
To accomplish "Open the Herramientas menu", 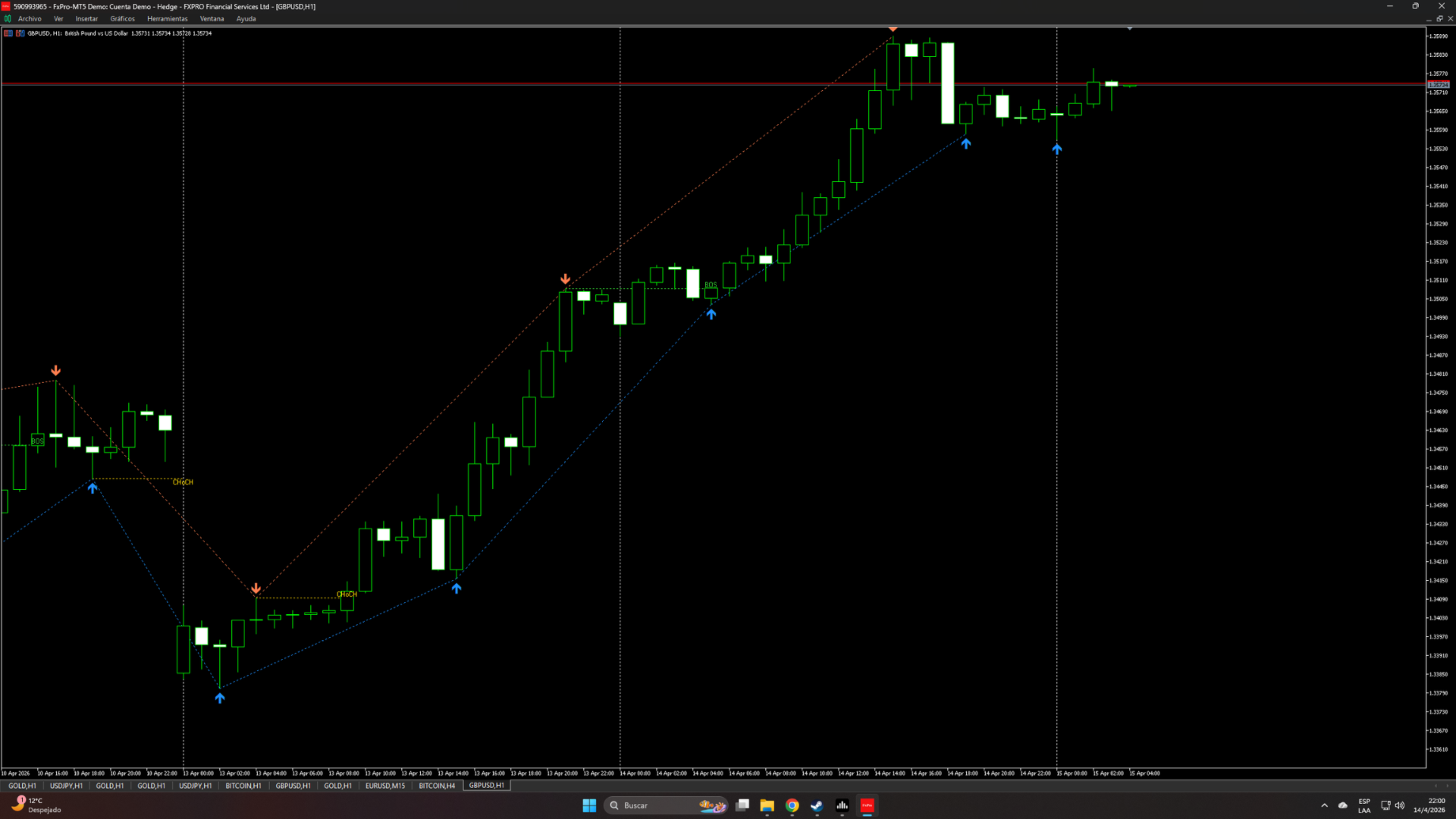I will click(x=167, y=19).
